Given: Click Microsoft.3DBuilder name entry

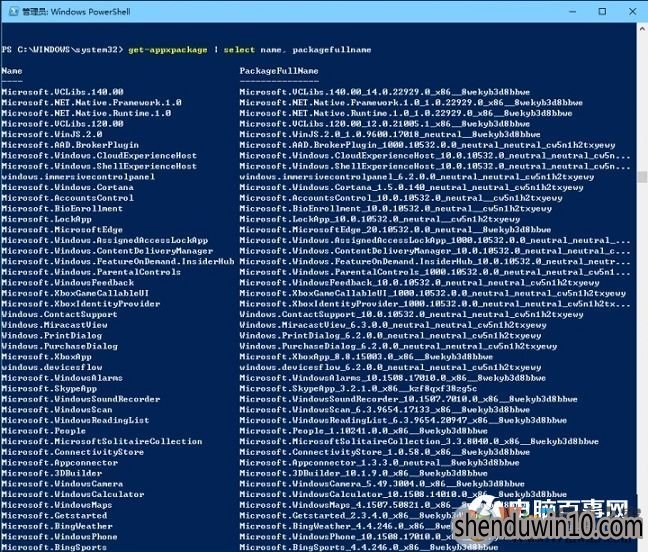Looking at the screenshot, I should pos(52,473).
